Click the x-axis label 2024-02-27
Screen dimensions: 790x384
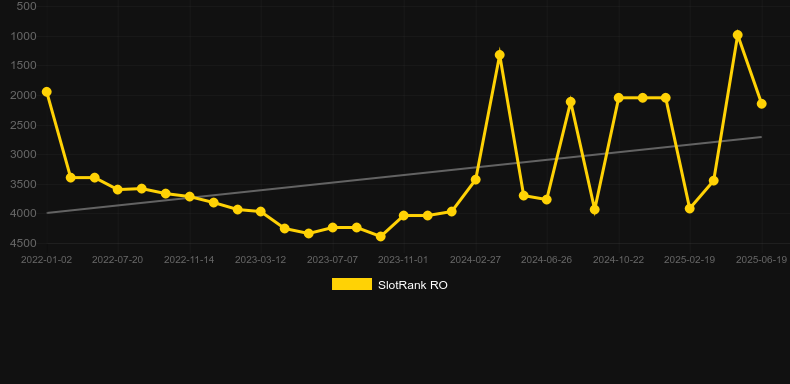coord(475,260)
